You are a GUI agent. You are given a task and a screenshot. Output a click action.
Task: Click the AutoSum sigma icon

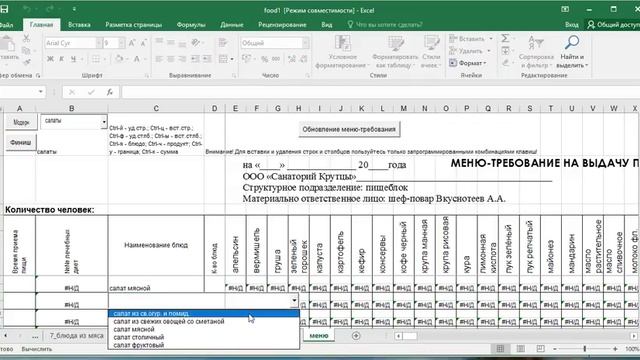pyautogui.click(x=505, y=38)
